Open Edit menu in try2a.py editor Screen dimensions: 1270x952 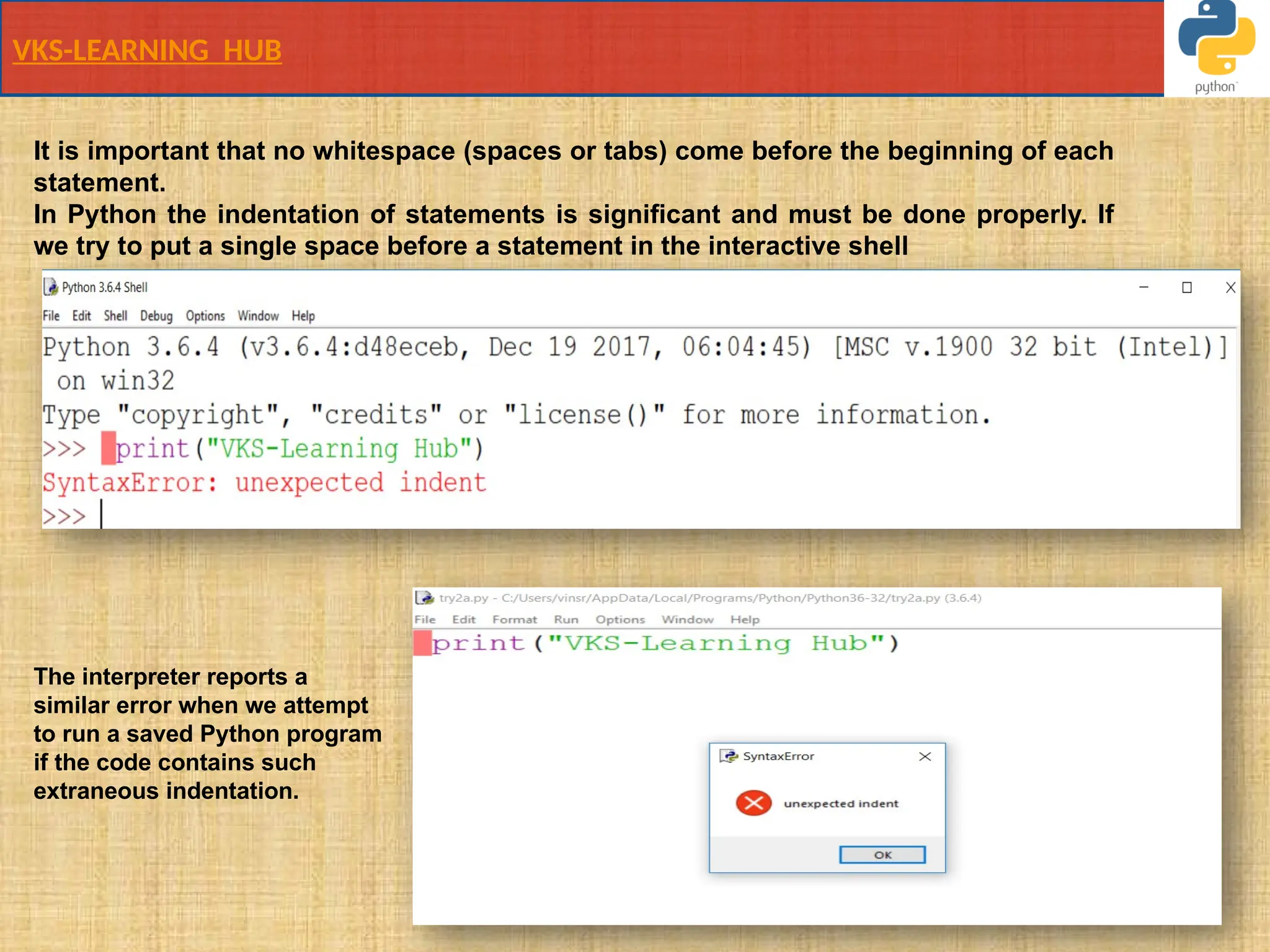point(464,620)
